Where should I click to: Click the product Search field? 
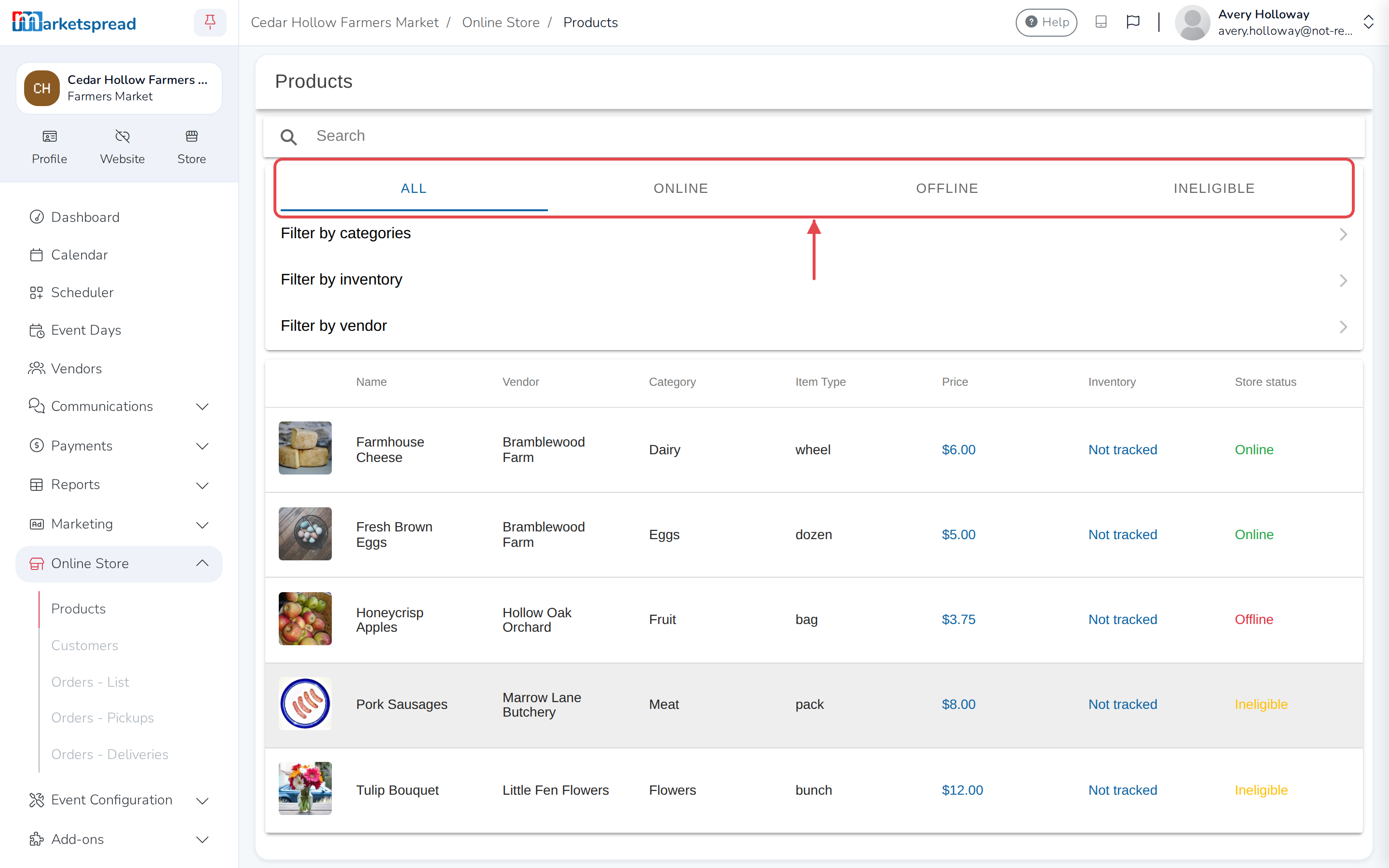point(813,136)
